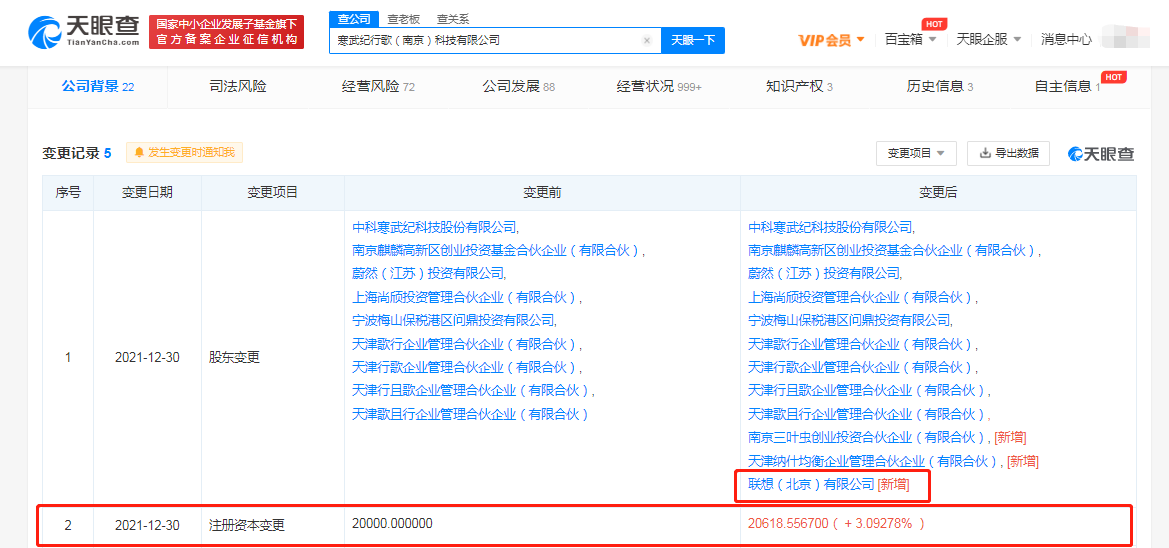Open 中科寒武纪科技股份有限公司 in 变更前 column

tap(435, 227)
